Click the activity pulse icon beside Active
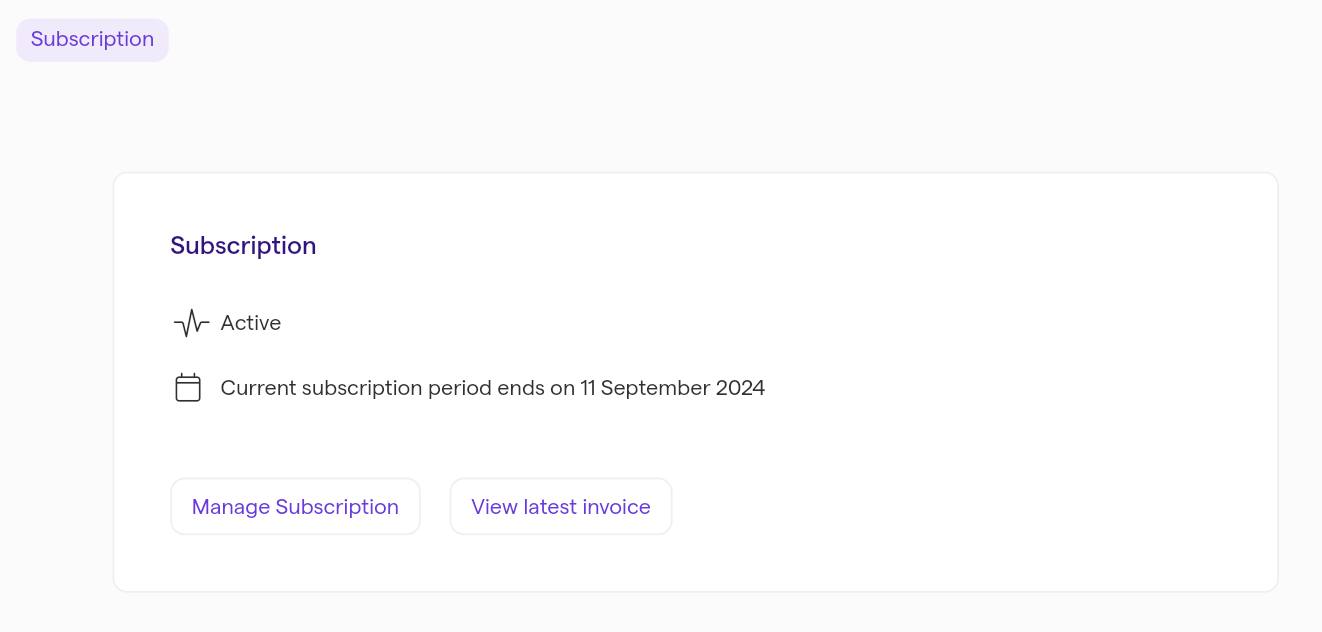The image size is (1322, 632). [191, 323]
